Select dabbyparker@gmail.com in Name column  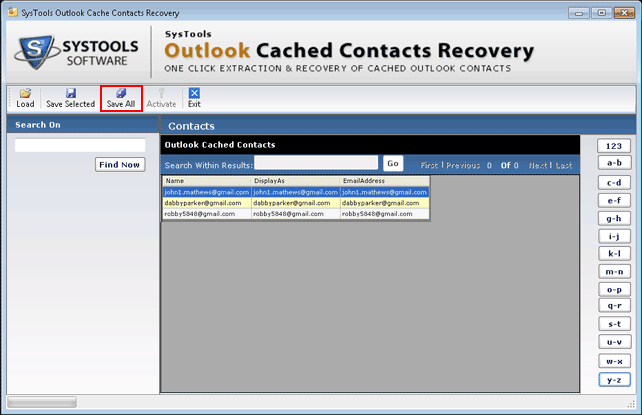pyautogui.click(x=207, y=203)
